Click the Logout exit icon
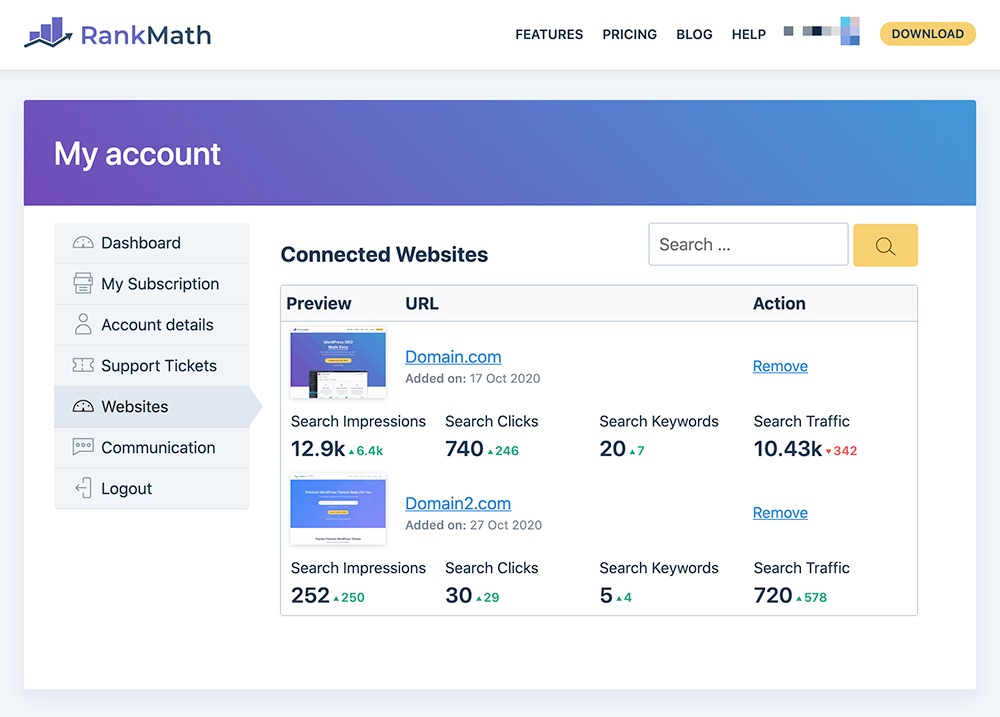 click(x=83, y=488)
